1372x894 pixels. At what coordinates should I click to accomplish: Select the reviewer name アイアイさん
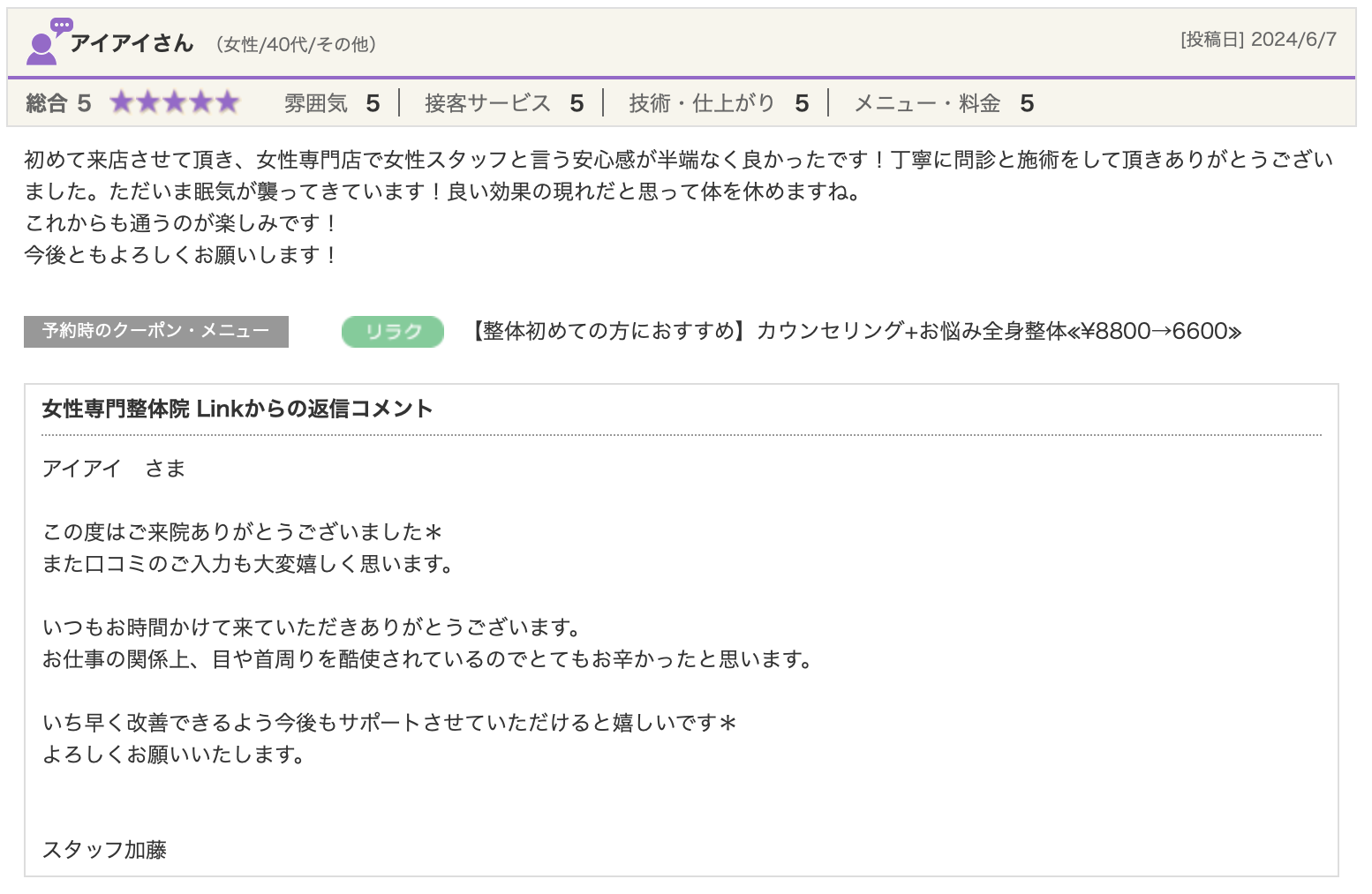132,43
